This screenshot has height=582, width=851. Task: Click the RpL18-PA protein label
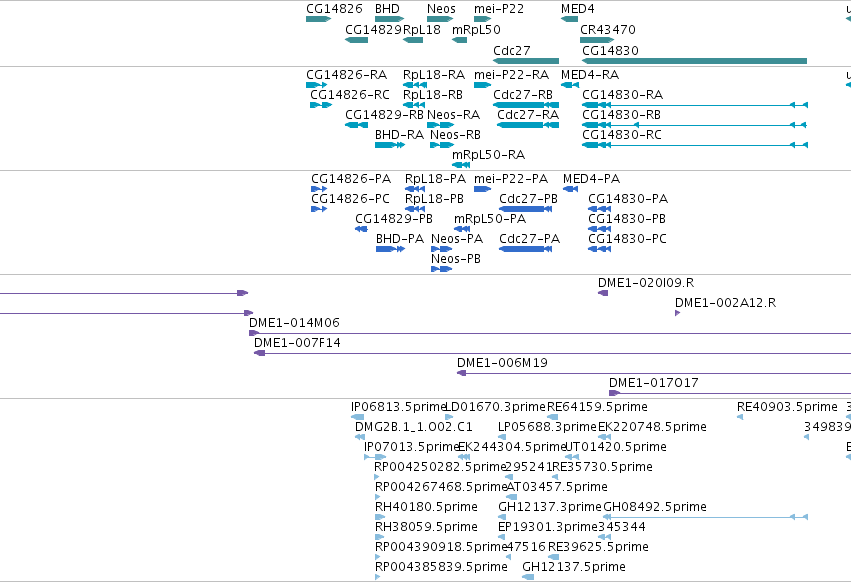coord(435,179)
